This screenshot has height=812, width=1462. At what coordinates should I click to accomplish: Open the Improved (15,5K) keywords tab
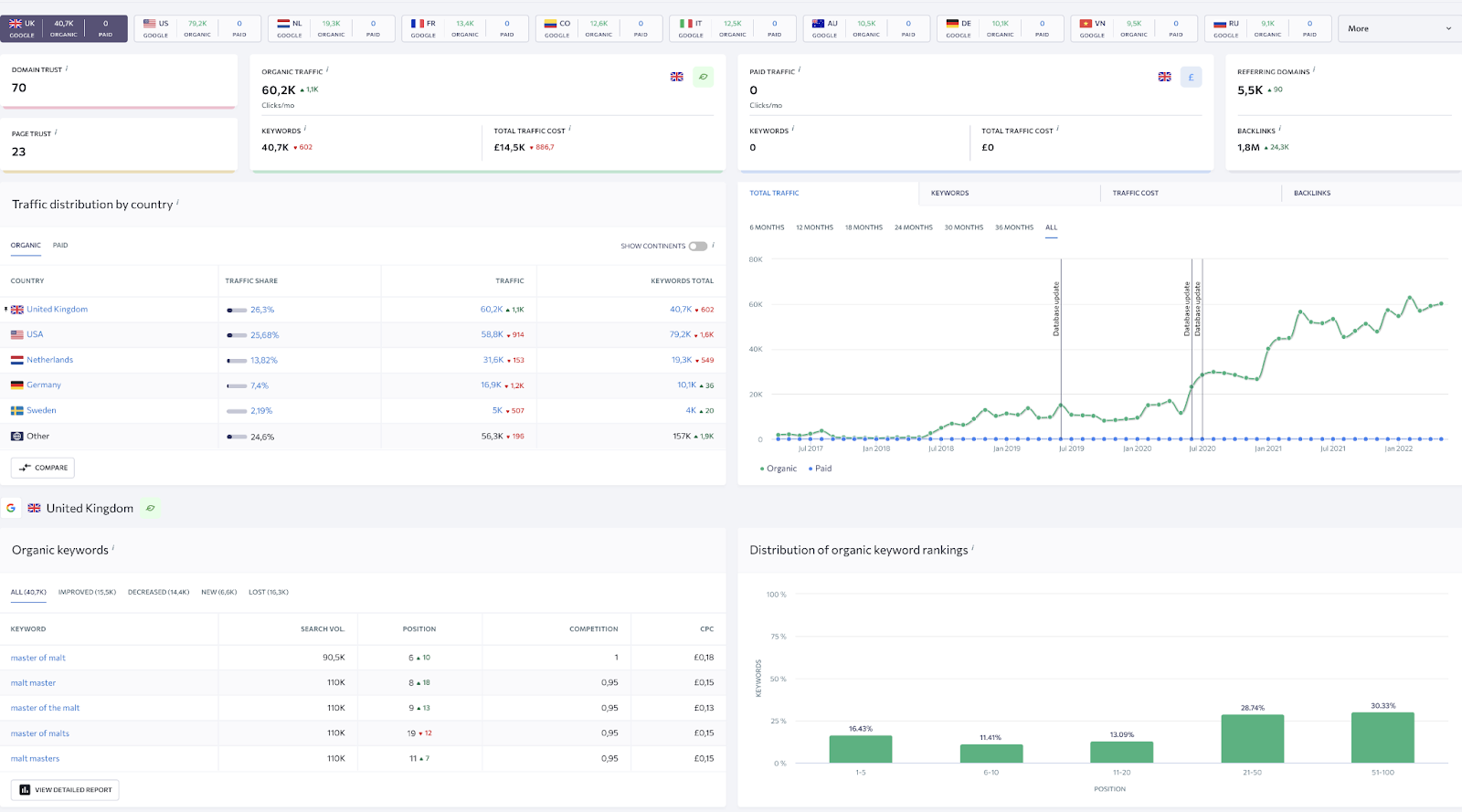[87, 592]
